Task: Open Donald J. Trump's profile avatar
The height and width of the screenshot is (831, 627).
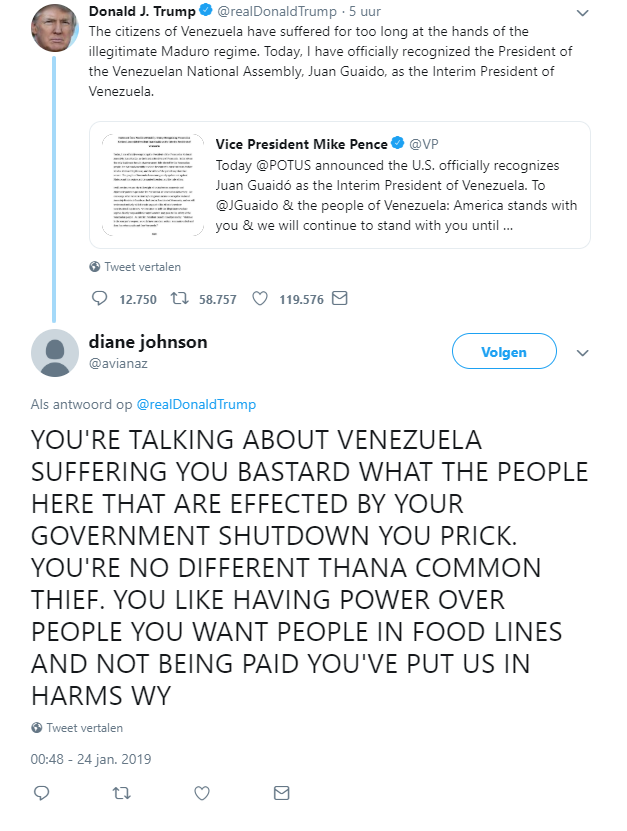Action: pyautogui.click(x=55, y=28)
